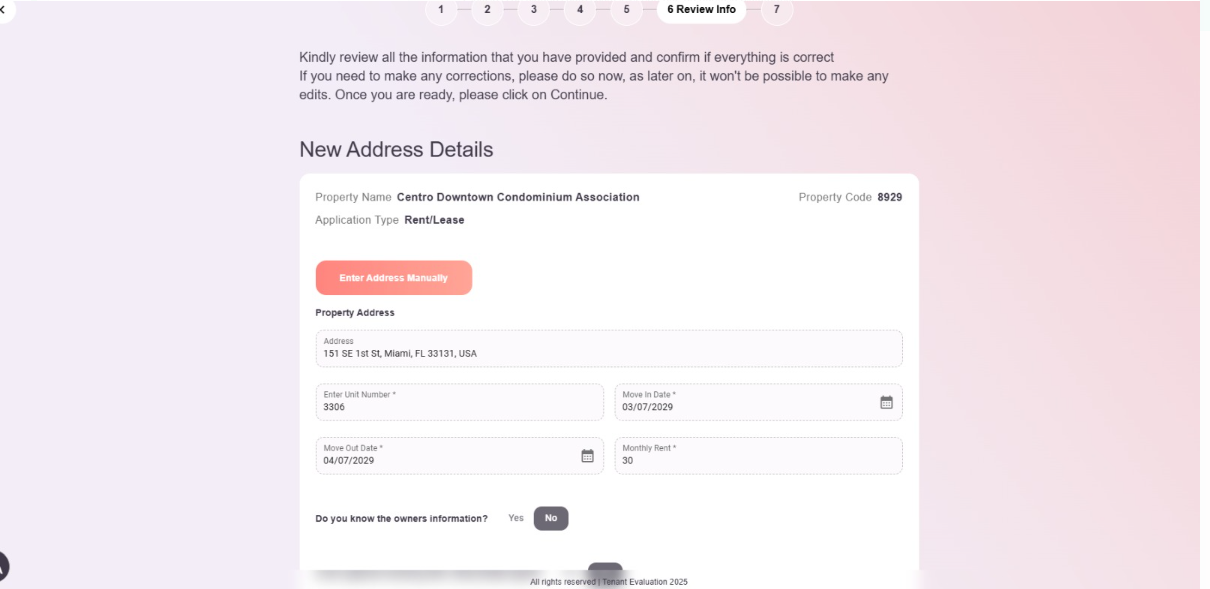The height and width of the screenshot is (589, 1210).
Task: Navigate to step 5 in the stepper
Action: pyautogui.click(x=627, y=10)
